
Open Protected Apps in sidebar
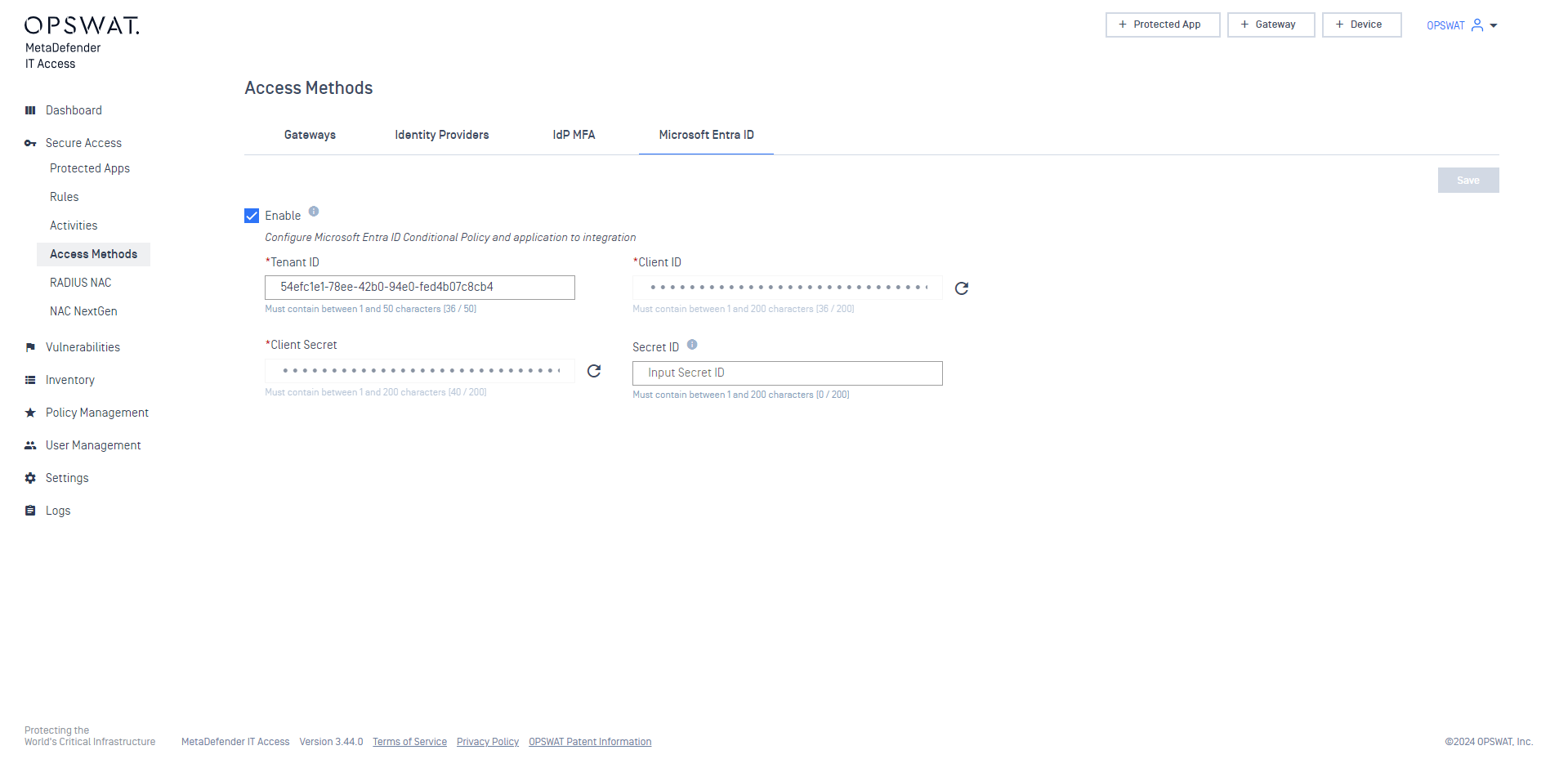[90, 168]
